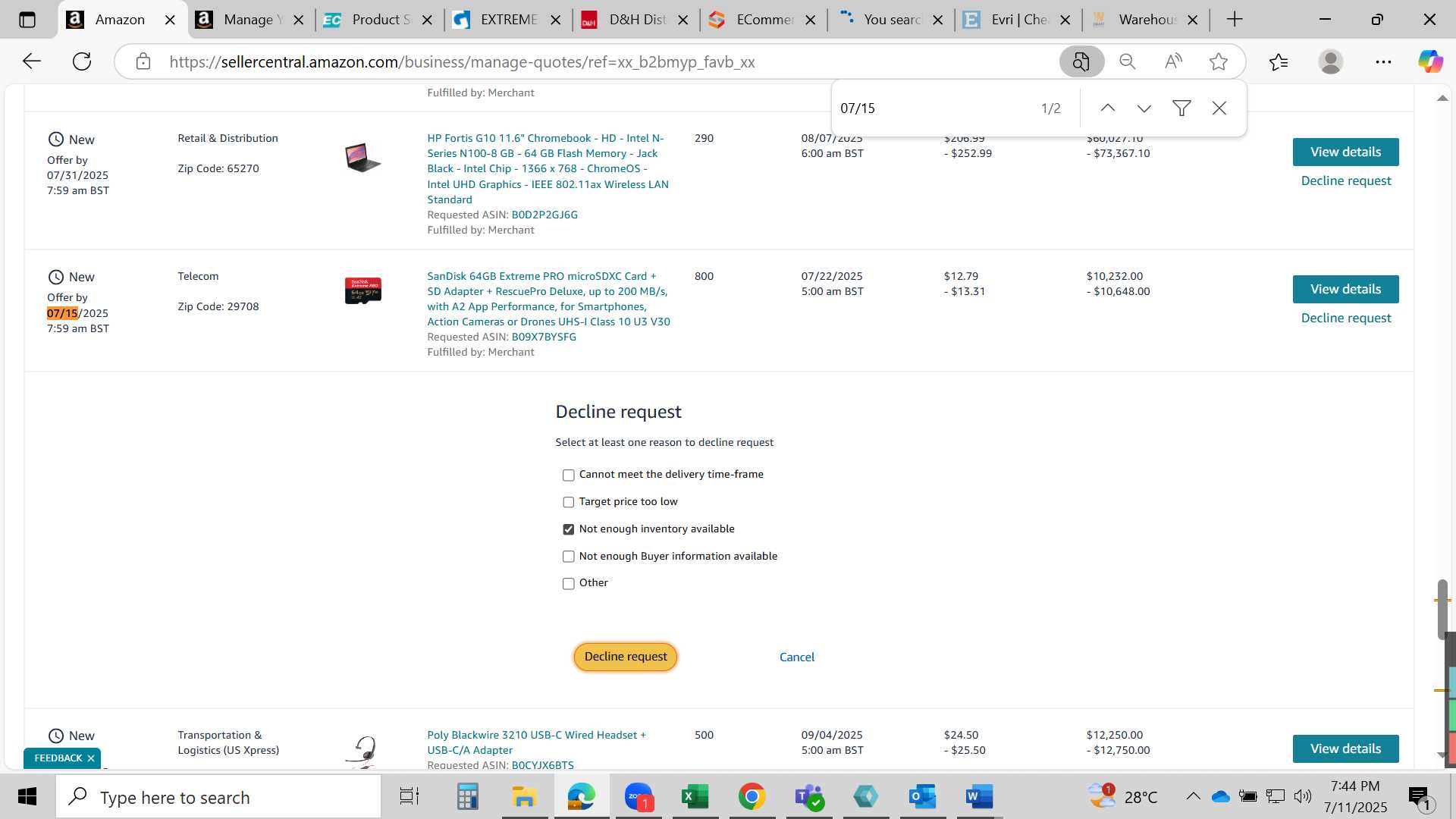Open Copilot sidebar
This screenshot has height=819, width=1456.
[x=1430, y=61]
